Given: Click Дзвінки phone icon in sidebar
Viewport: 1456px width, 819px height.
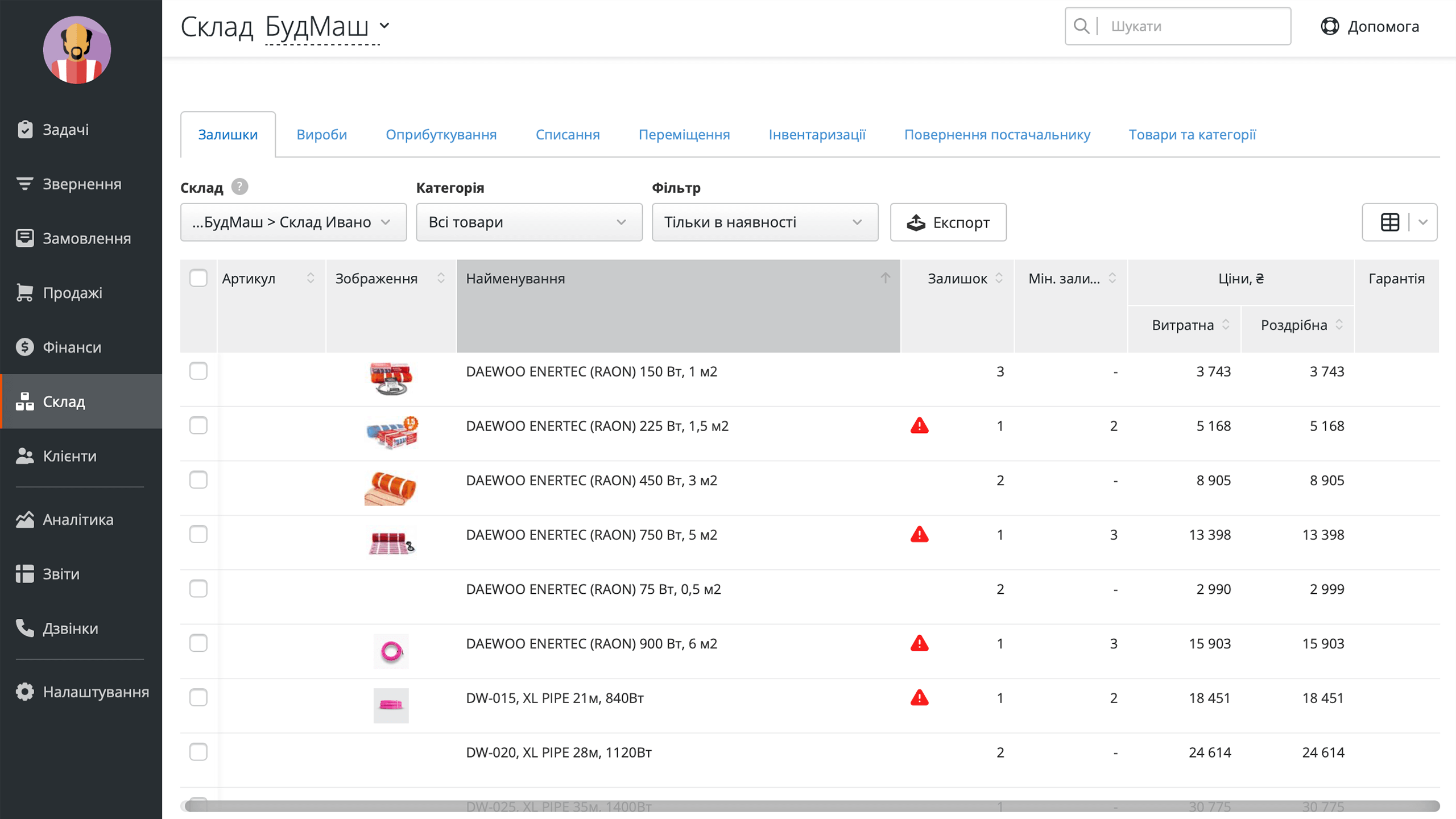Looking at the screenshot, I should click(x=24, y=628).
